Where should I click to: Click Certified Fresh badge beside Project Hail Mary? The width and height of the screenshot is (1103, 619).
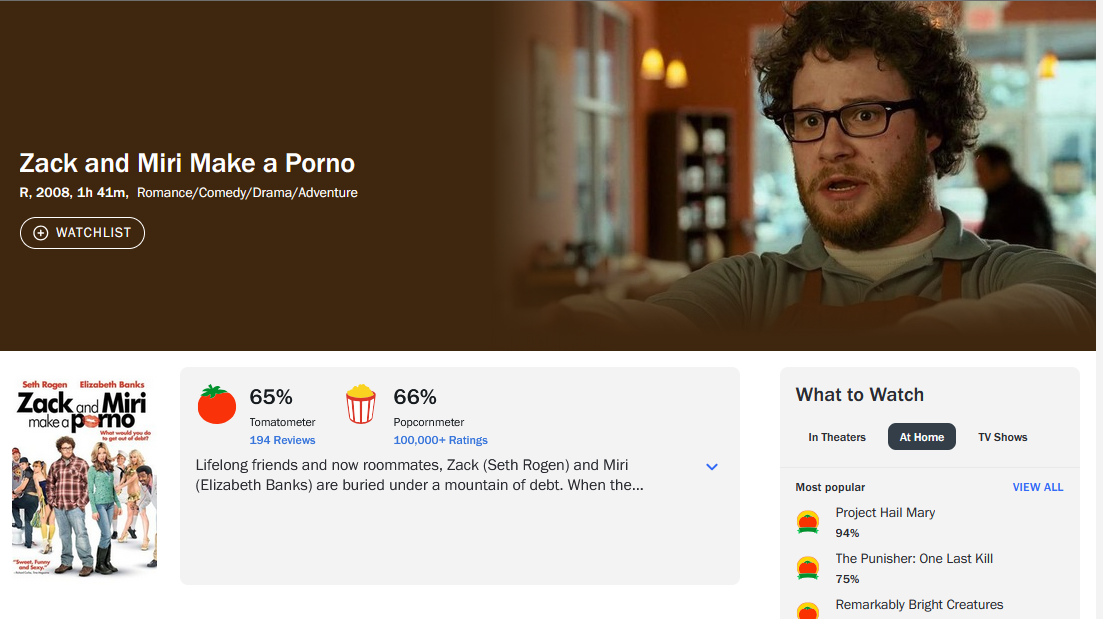point(808,522)
